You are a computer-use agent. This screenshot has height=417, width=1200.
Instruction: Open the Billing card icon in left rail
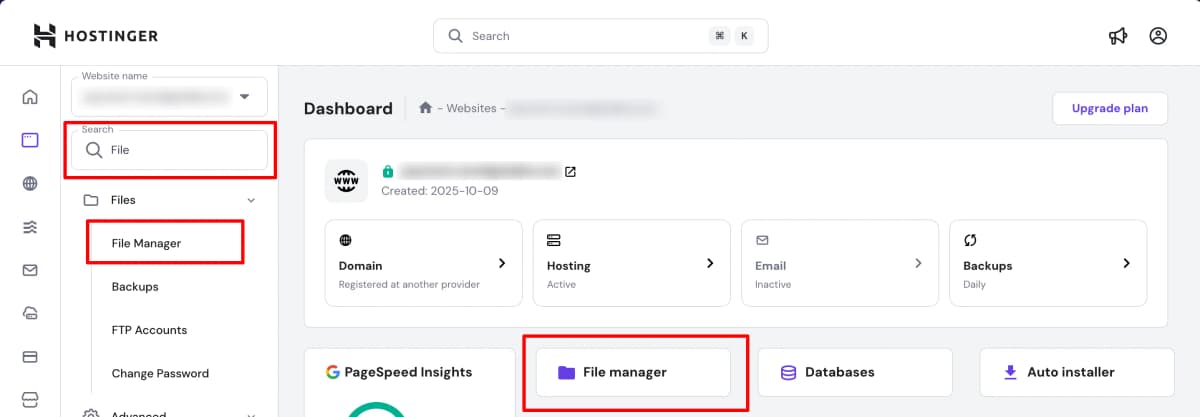click(x=30, y=356)
